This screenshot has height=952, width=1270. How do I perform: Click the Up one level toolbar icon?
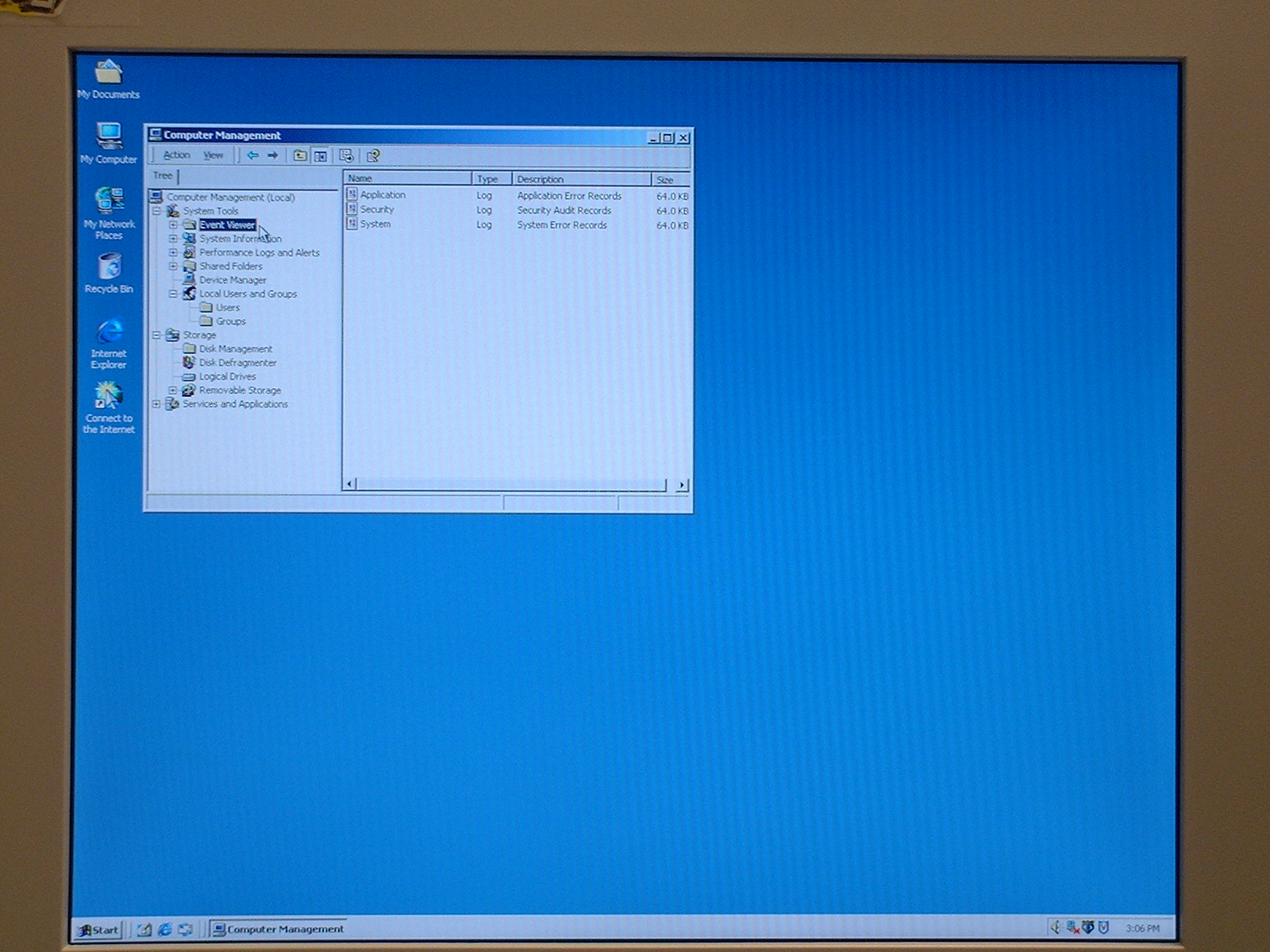[300, 155]
